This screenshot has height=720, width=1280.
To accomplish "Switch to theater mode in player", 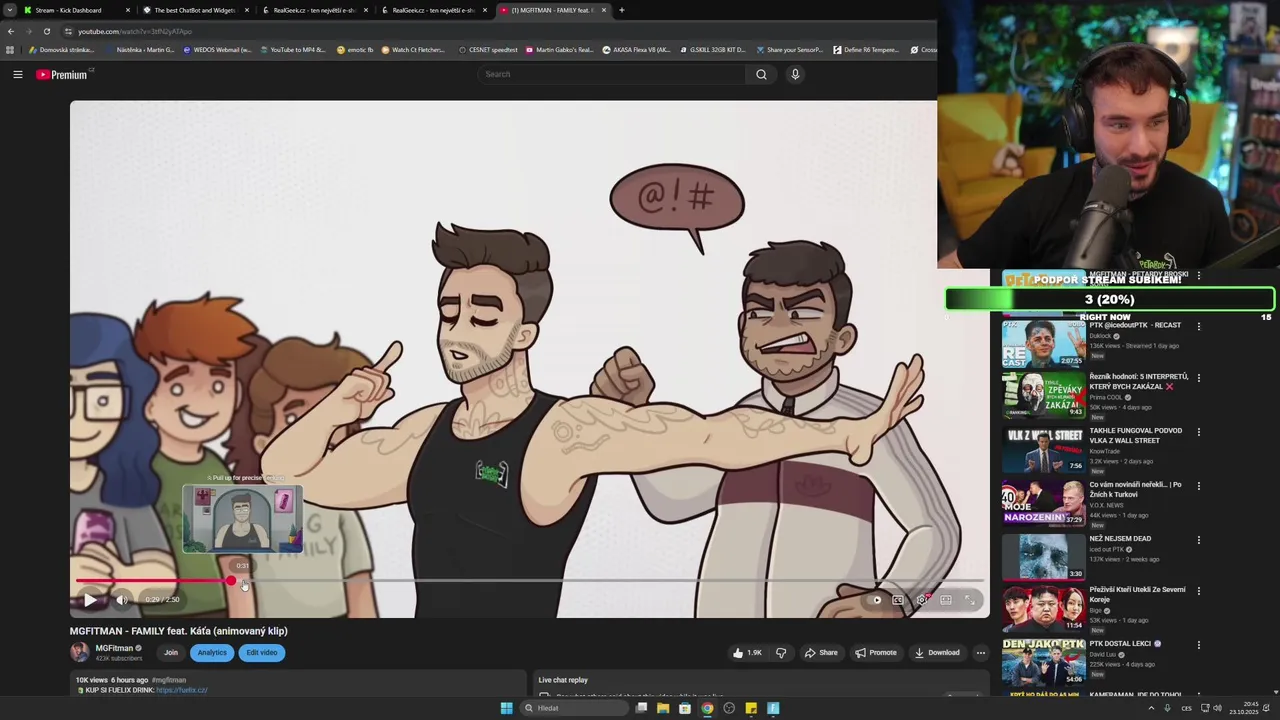I will point(946,600).
